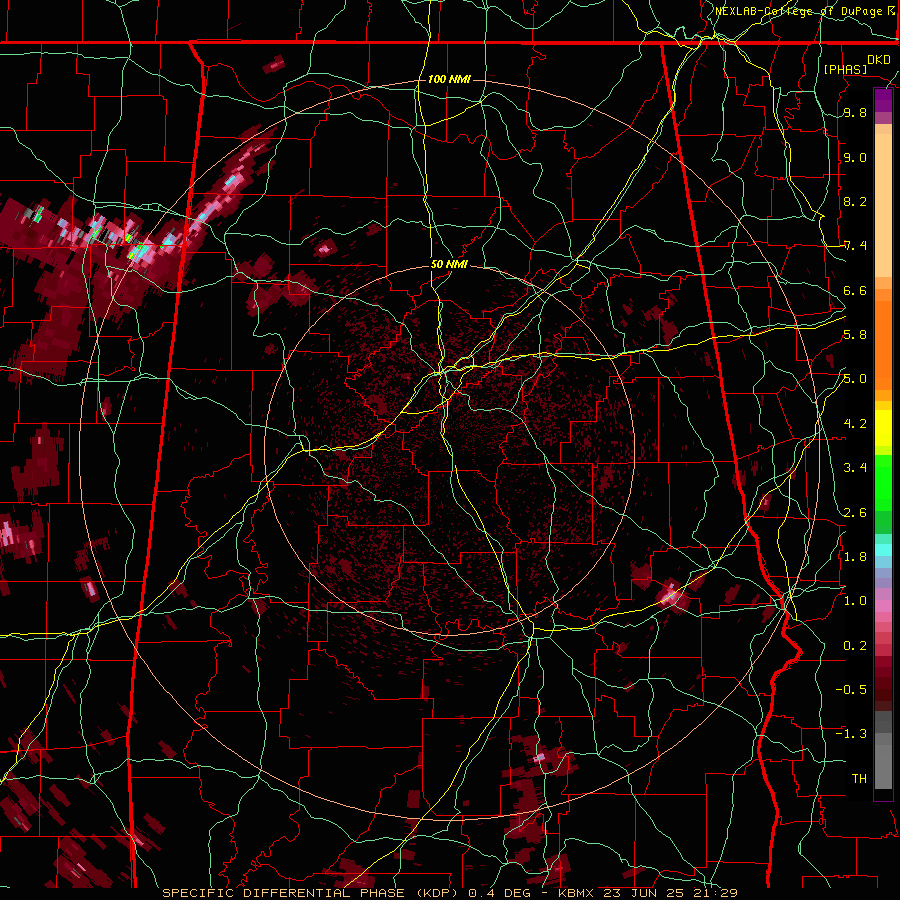Viewport: 900px width, 900px height.
Task: Click the 9.8 value on the color scale
Action: 855,113
